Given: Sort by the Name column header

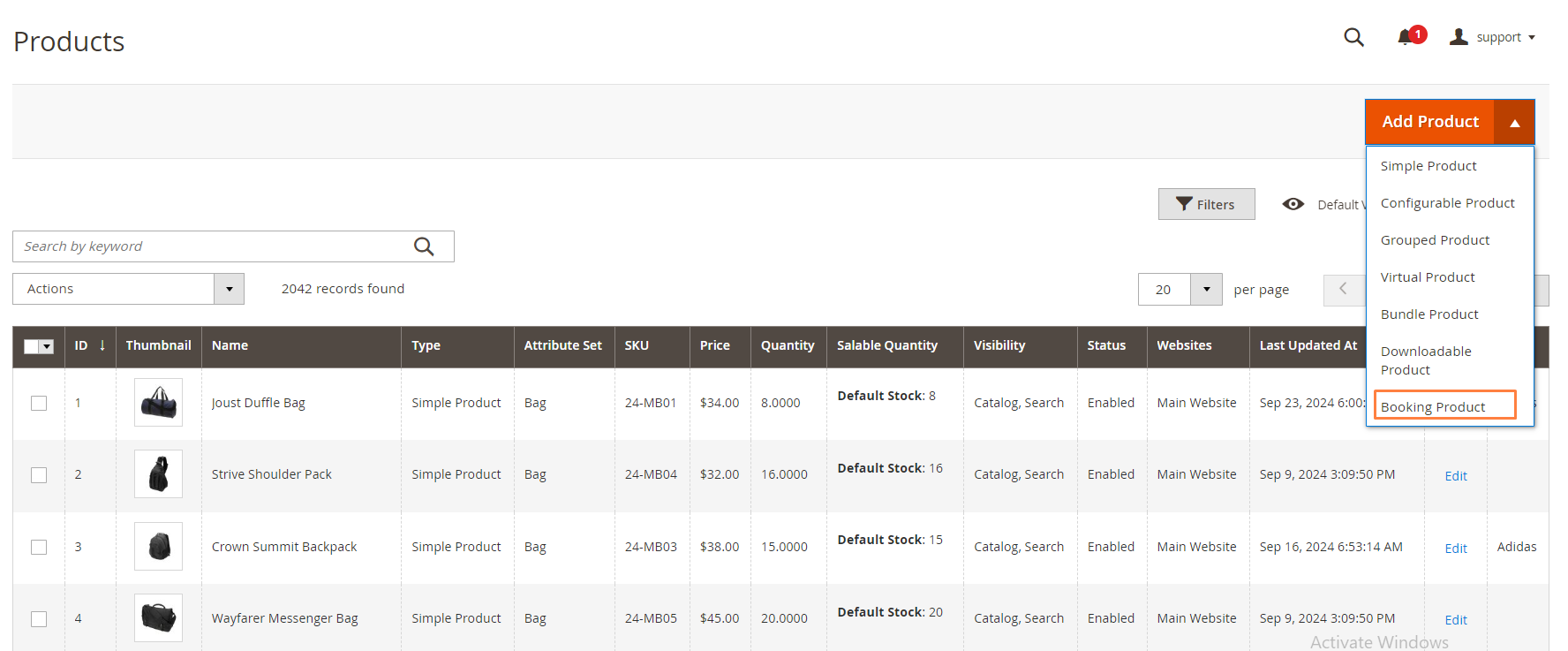Looking at the screenshot, I should coord(301,345).
